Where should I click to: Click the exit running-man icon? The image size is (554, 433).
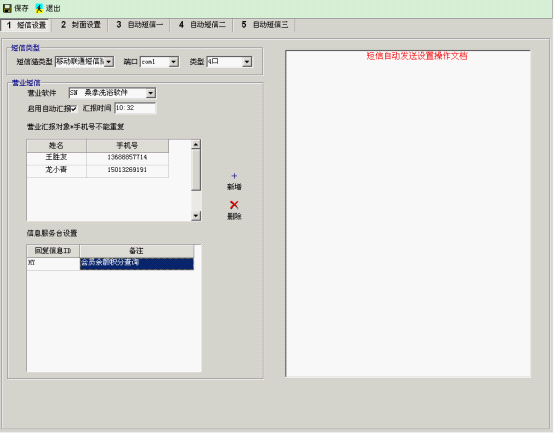(39, 8)
